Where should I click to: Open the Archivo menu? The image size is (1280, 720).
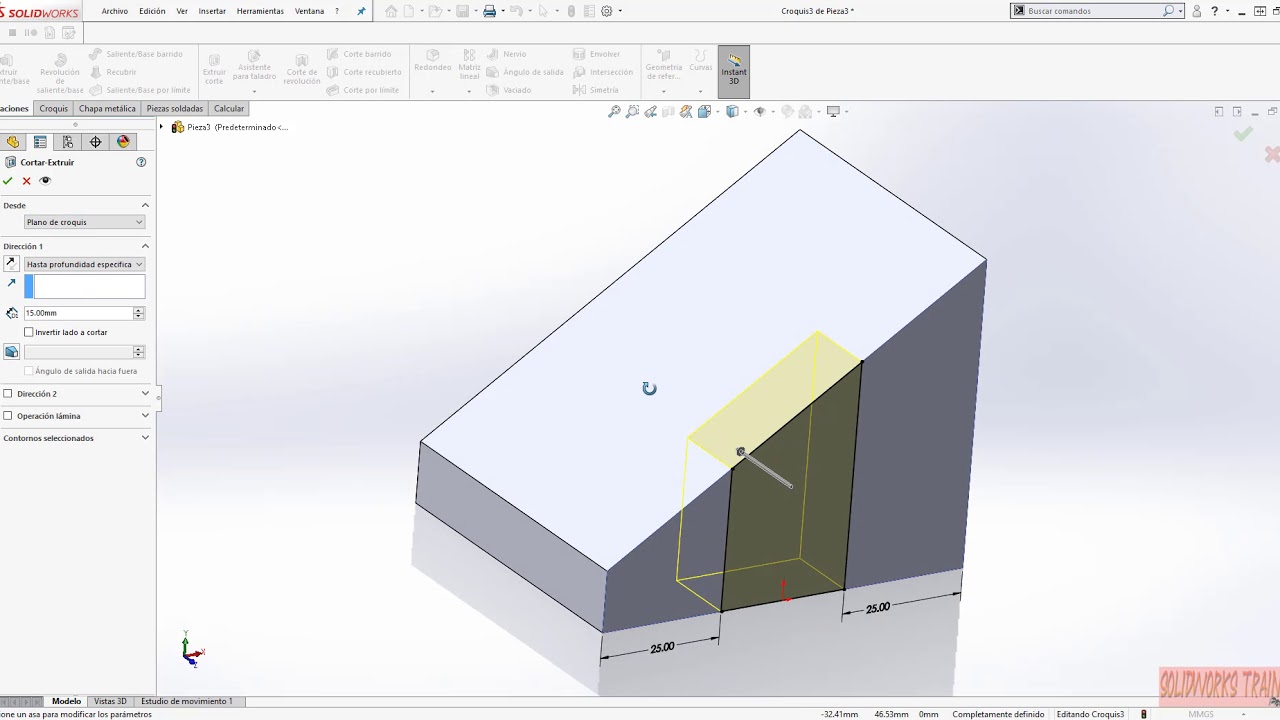click(115, 11)
